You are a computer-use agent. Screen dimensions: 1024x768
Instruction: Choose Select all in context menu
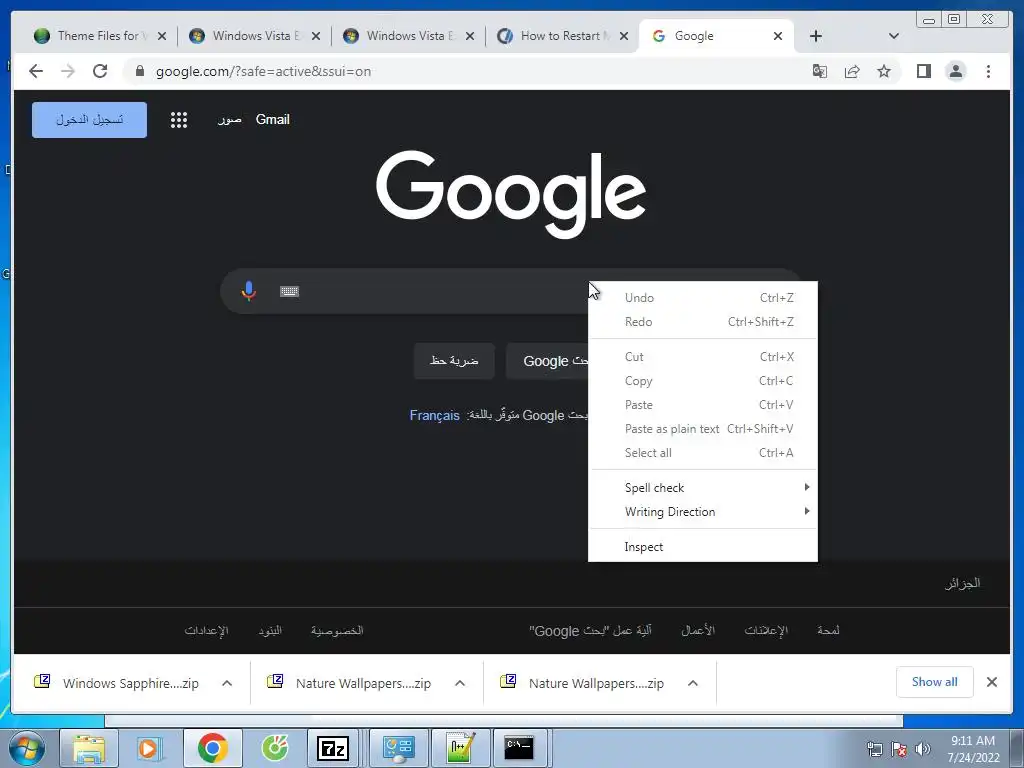coord(703,453)
